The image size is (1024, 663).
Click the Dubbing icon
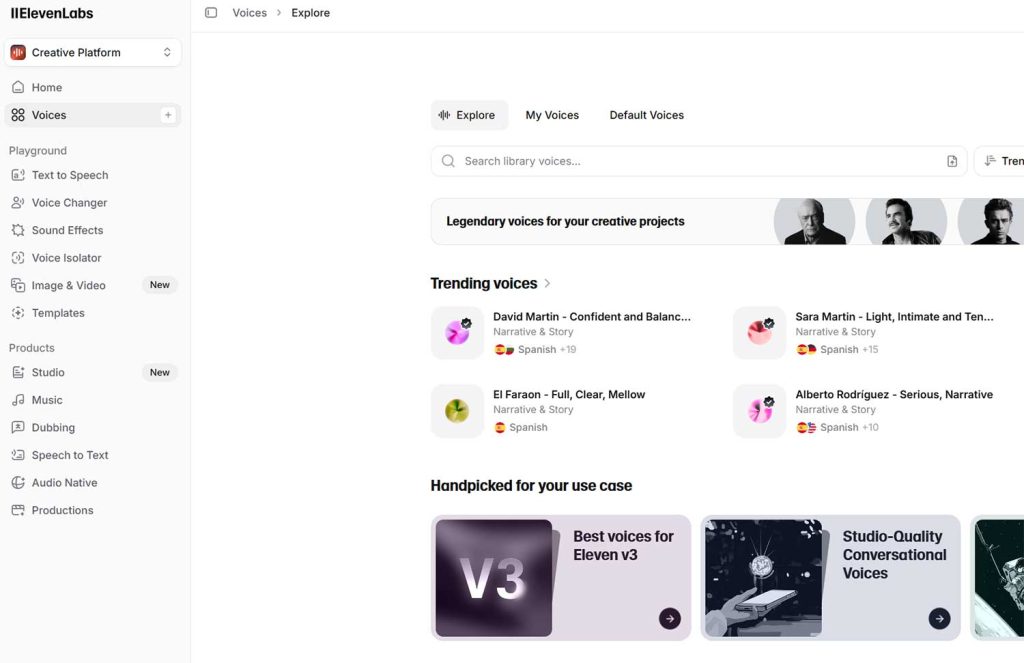(x=18, y=427)
